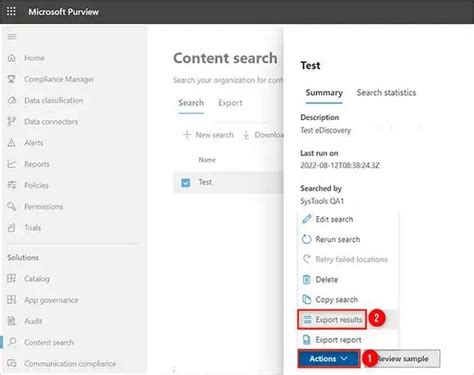Click the Microsoft Purview title
Image resolution: width=474 pixels, height=375 pixels.
pos(64,12)
